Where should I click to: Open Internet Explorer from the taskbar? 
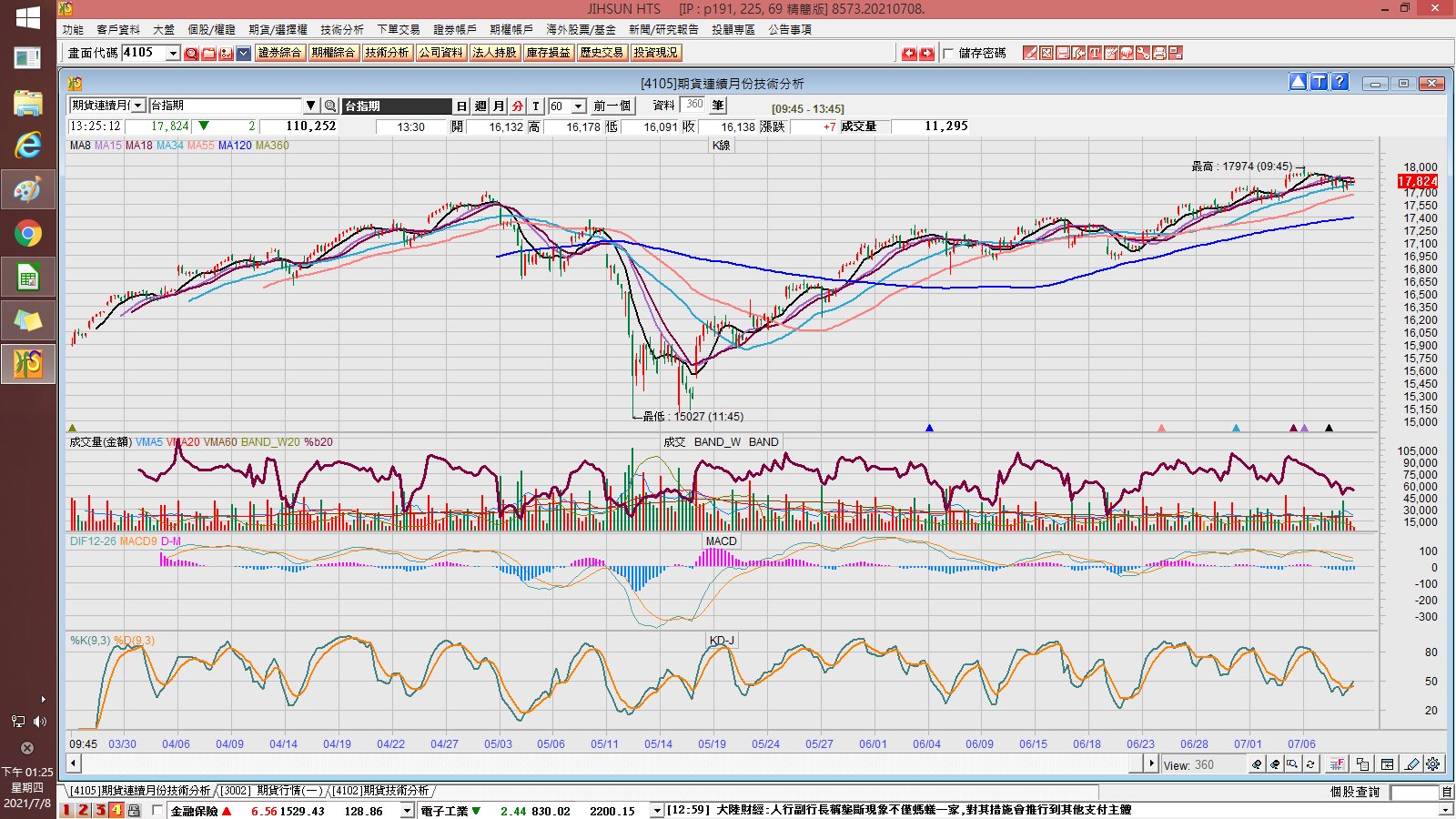(27, 146)
